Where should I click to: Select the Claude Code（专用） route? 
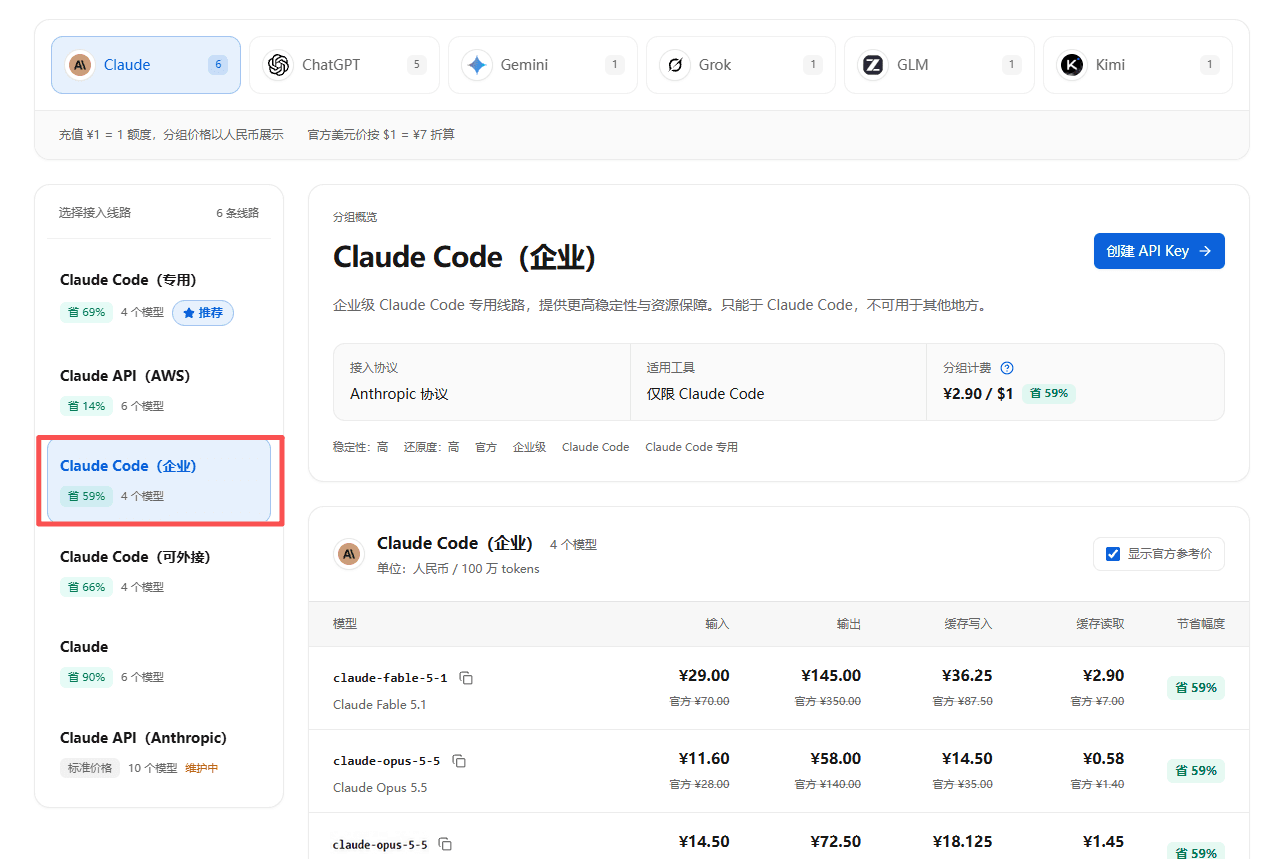pos(159,296)
